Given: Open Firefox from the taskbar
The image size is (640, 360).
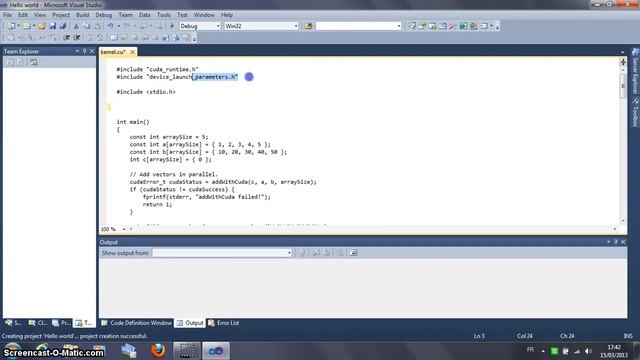Looking at the screenshot, I should point(158,350).
